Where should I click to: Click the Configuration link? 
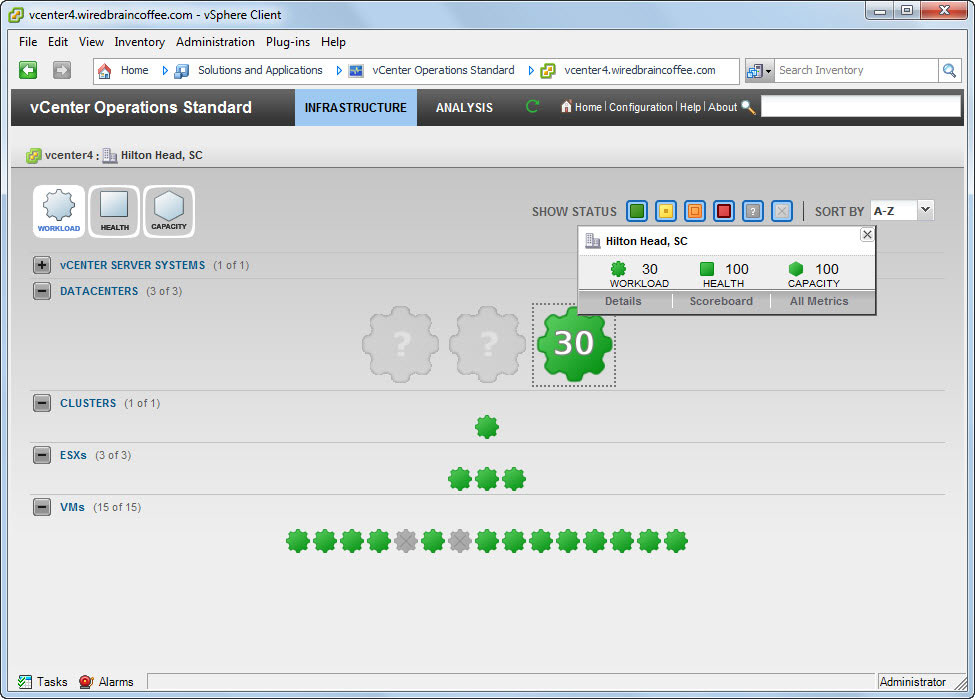(640, 107)
